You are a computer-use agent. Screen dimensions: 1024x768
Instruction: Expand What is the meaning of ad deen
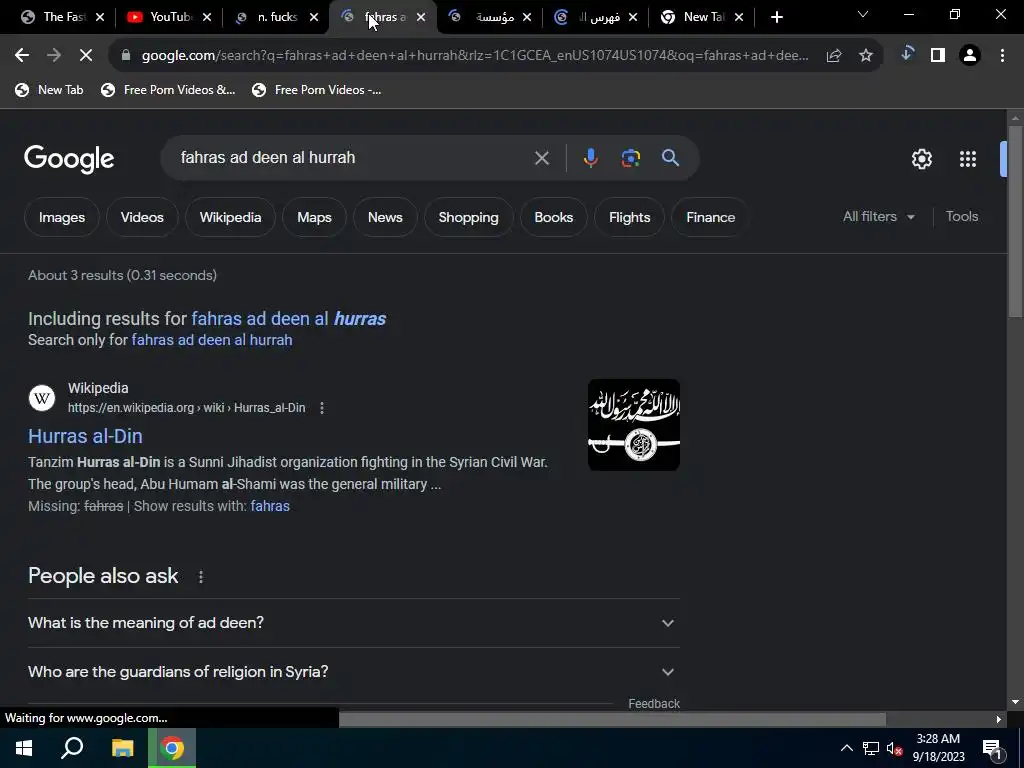[353, 623]
